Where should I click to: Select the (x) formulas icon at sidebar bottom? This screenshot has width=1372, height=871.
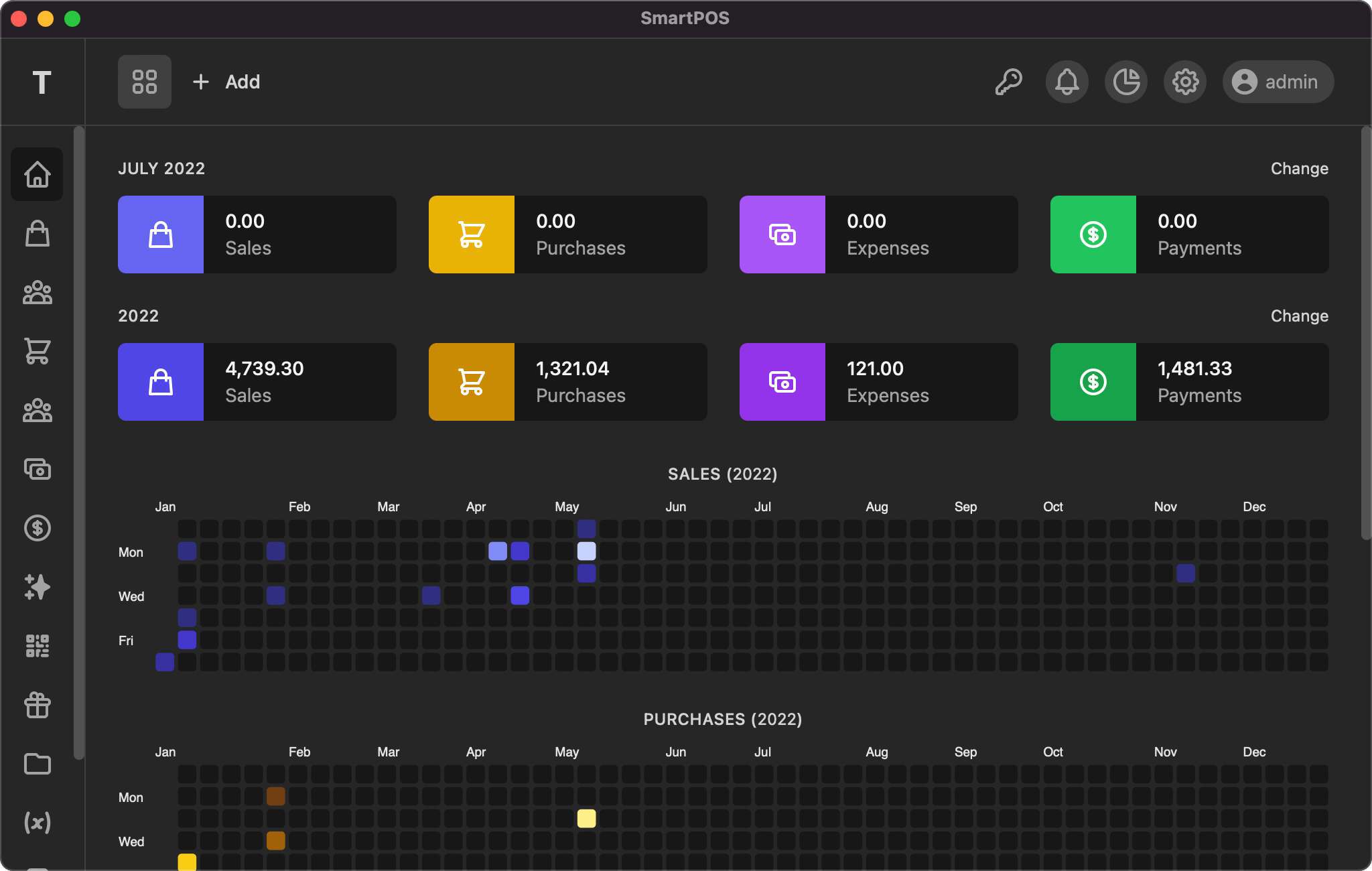37,823
